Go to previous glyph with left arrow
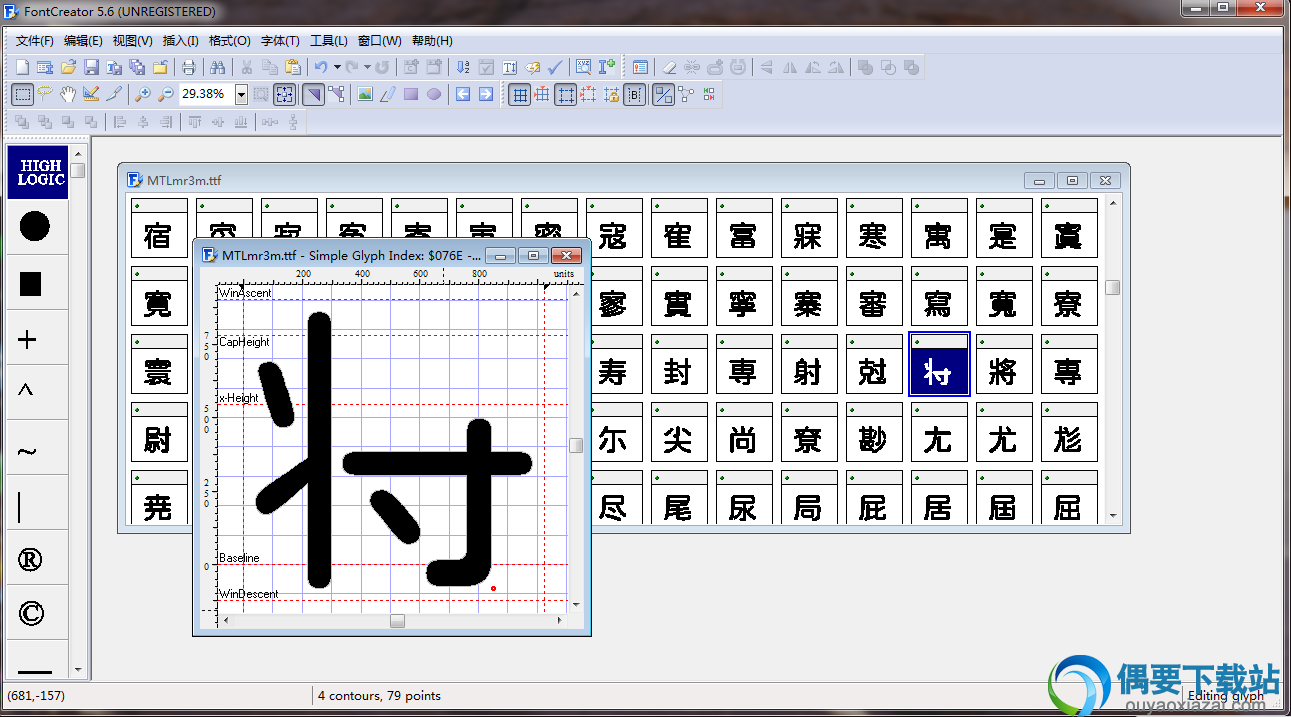This screenshot has height=717, width=1291. point(463,94)
